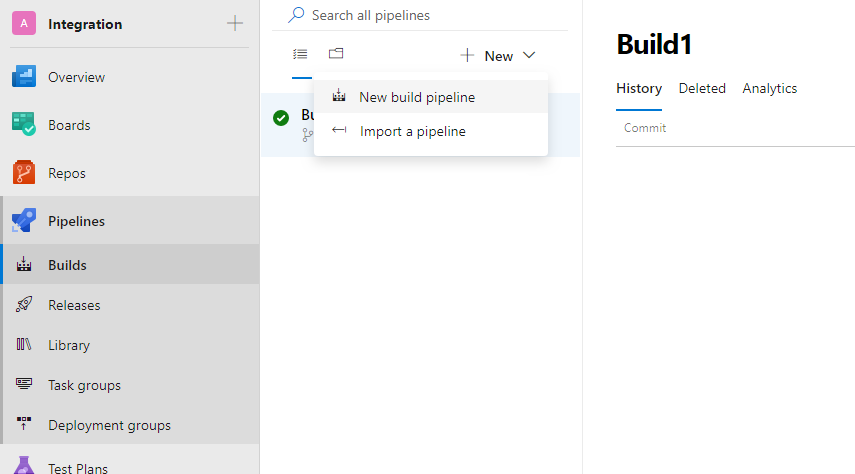Select Import a pipeline menu entry

pyautogui.click(x=412, y=131)
